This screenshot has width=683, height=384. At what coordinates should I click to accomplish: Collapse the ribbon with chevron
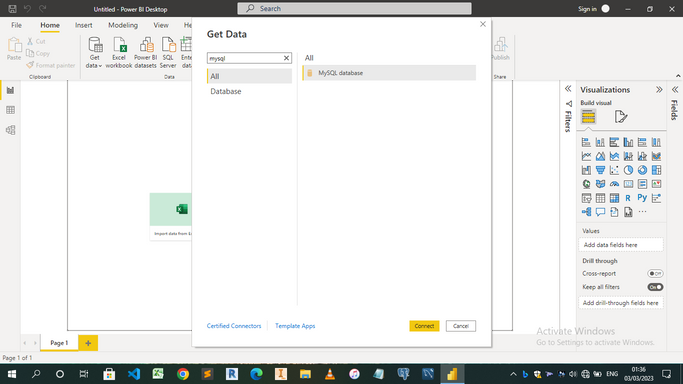pos(678,76)
